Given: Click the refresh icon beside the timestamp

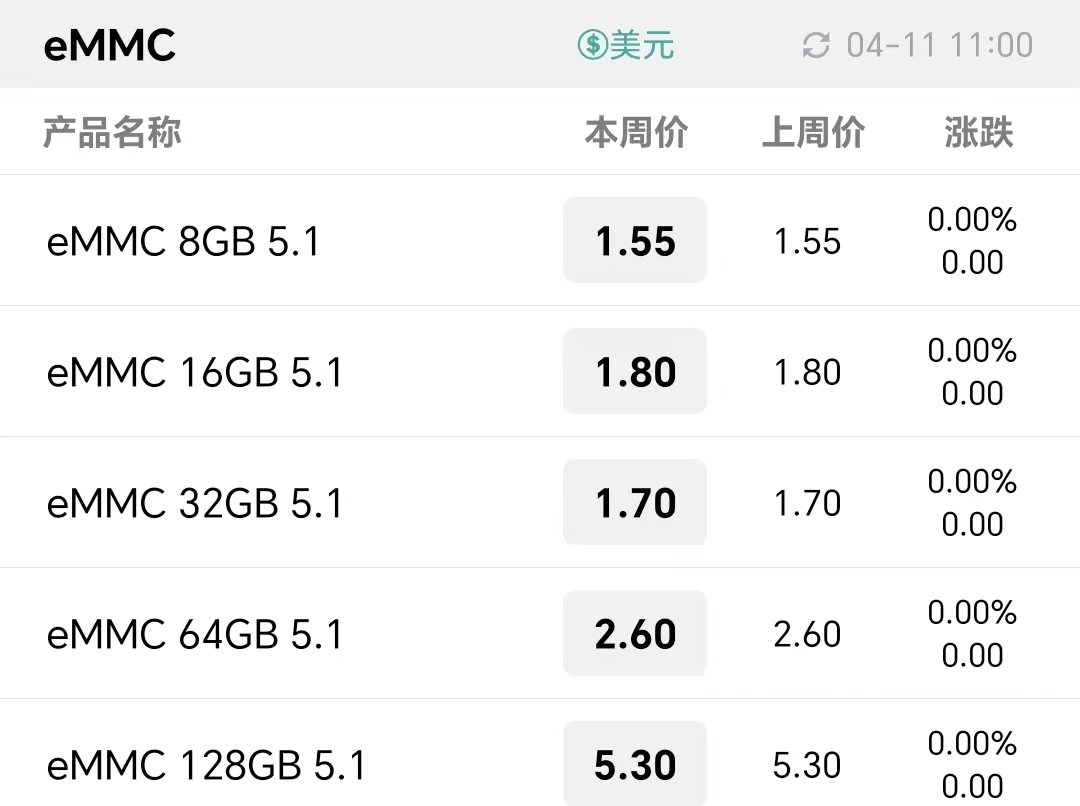Looking at the screenshot, I should click(816, 45).
